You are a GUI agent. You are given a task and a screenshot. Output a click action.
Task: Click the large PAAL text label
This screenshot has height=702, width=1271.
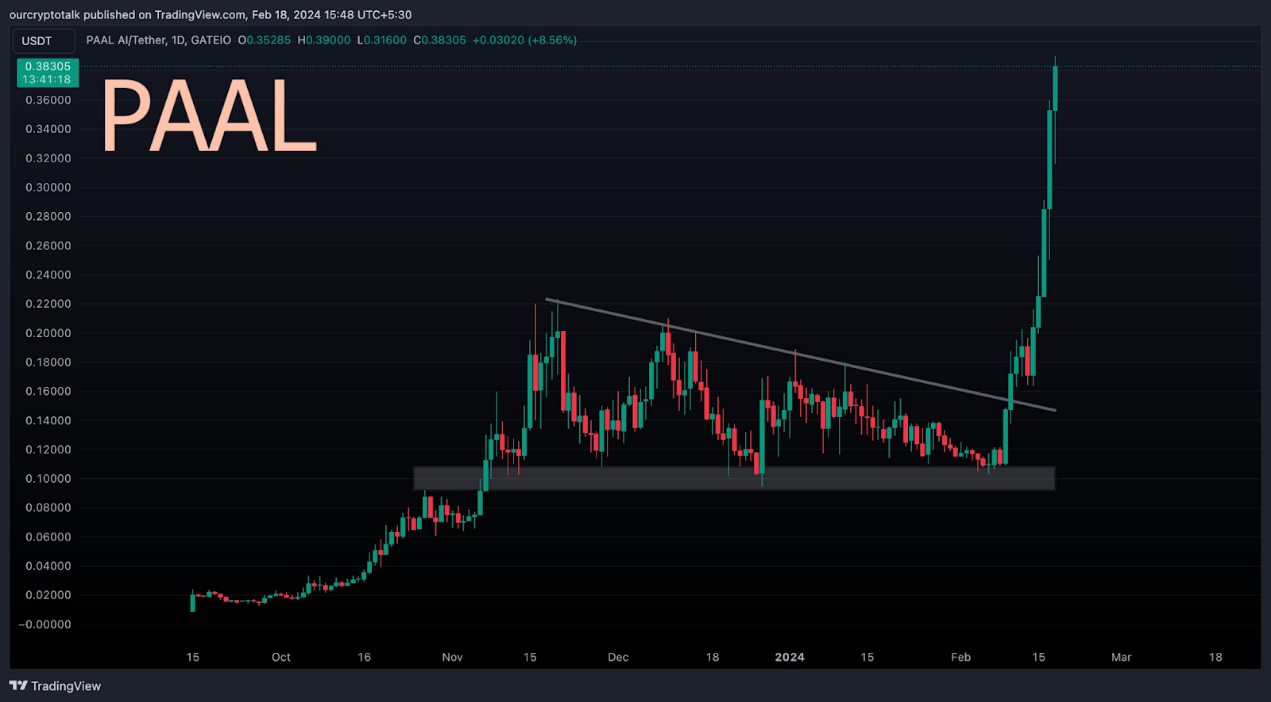coord(209,119)
